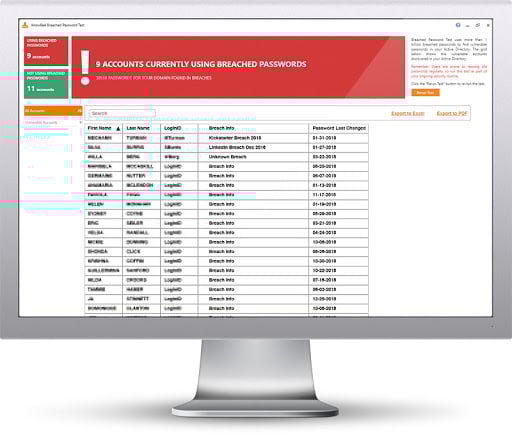
Task: Restore down the application window
Action: [x=478, y=25]
